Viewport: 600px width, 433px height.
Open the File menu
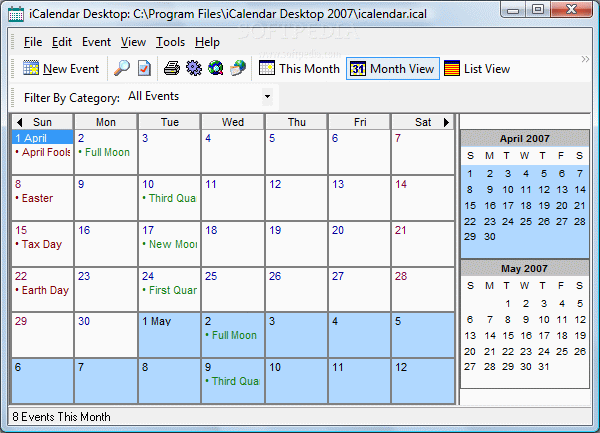pyautogui.click(x=33, y=42)
